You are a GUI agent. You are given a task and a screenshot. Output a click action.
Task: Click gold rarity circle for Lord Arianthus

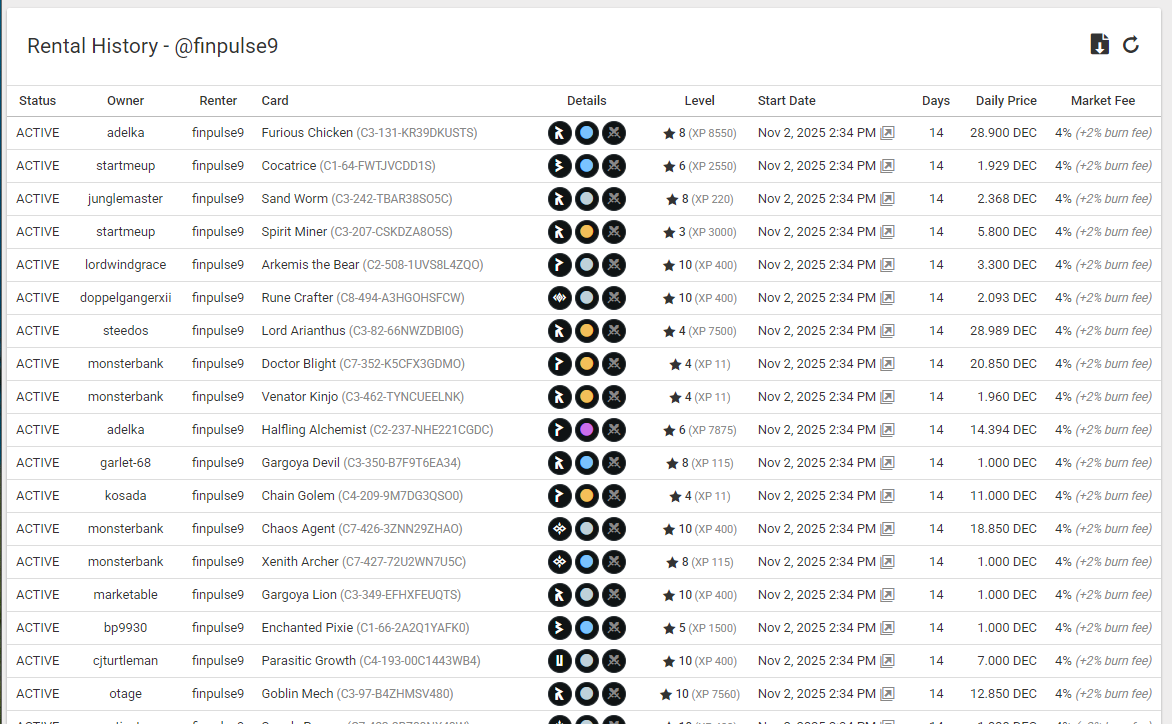587,330
